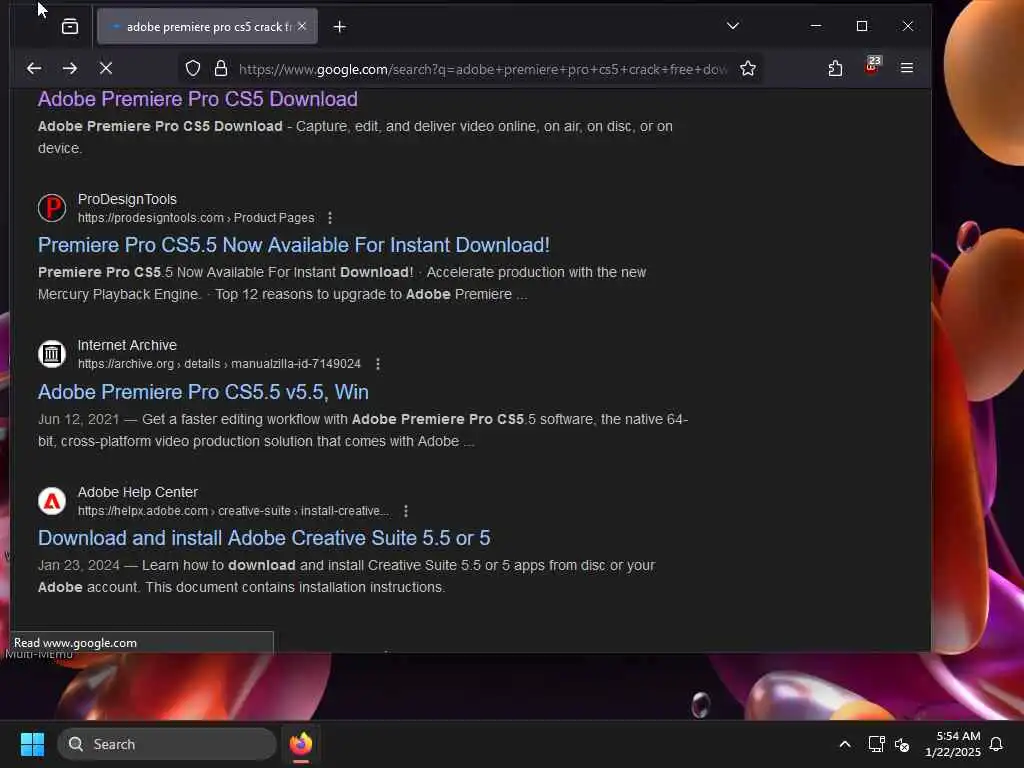The height and width of the screenshot is (768, 1024).
Task: Click Adobe Help Center site name
Action: click(138, 492)
